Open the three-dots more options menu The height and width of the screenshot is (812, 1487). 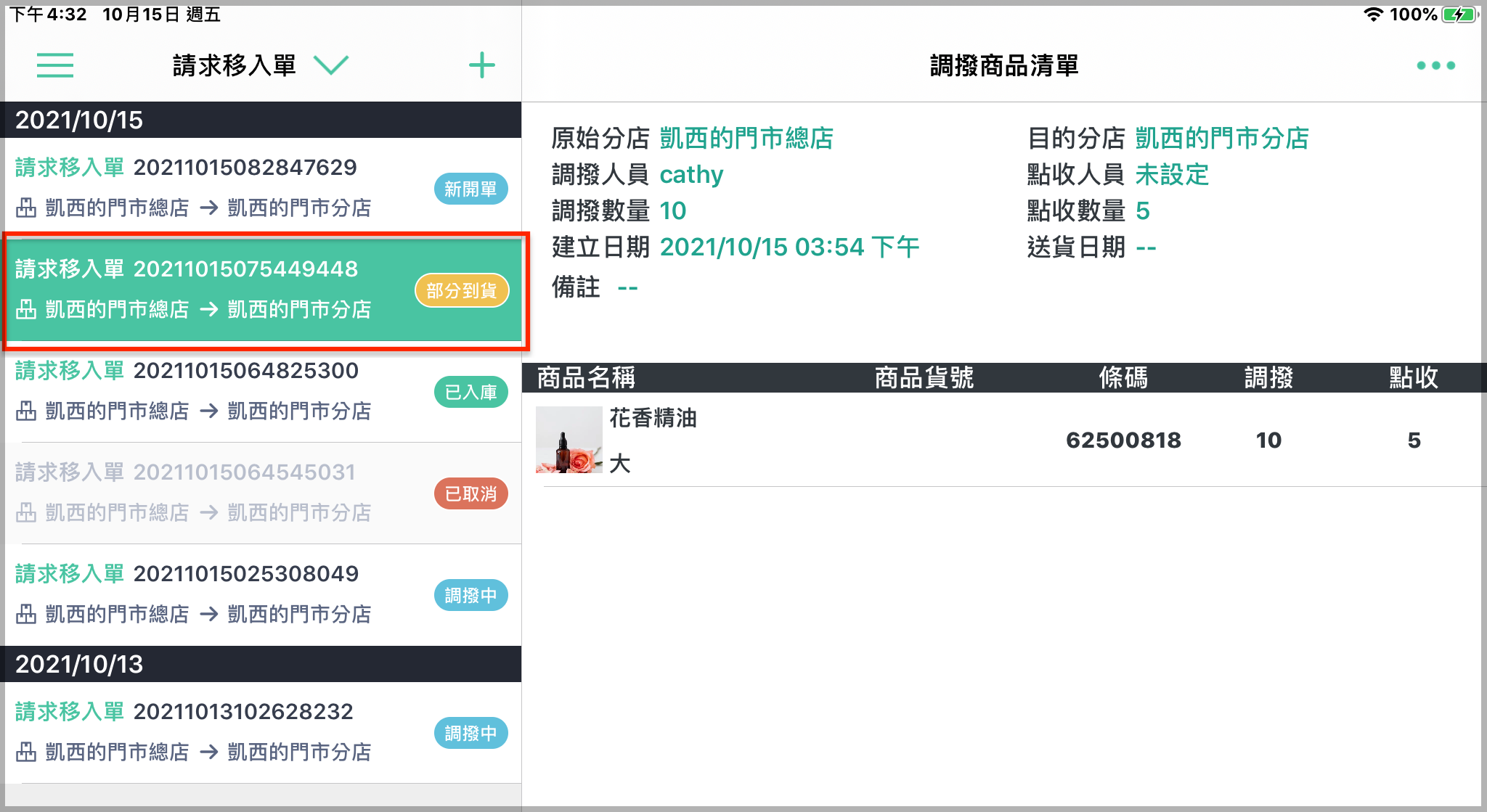[1435, 65]
